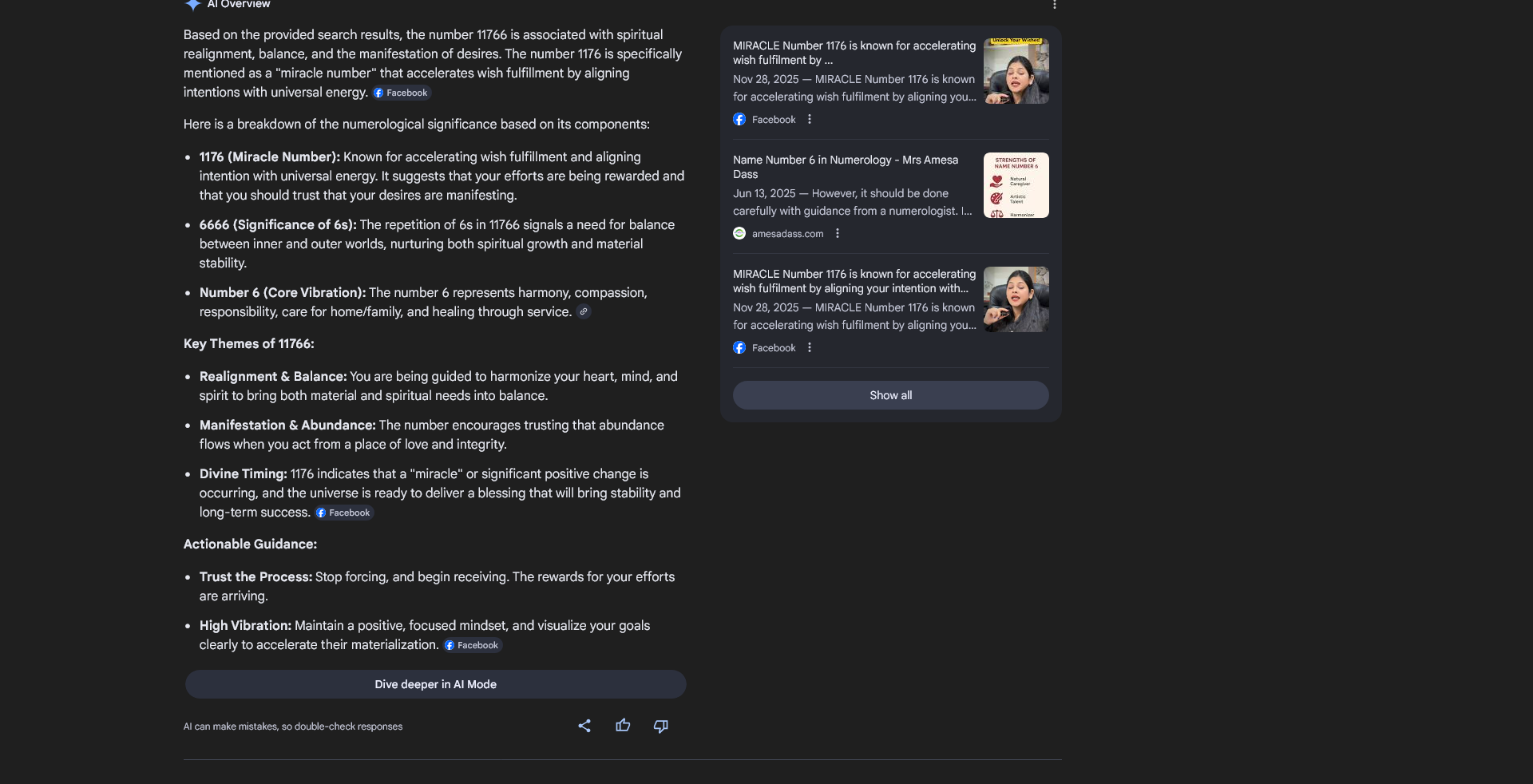Click the Facebook chip after 'their materialization'
The image size is (1533, 784).
(473, 645)
